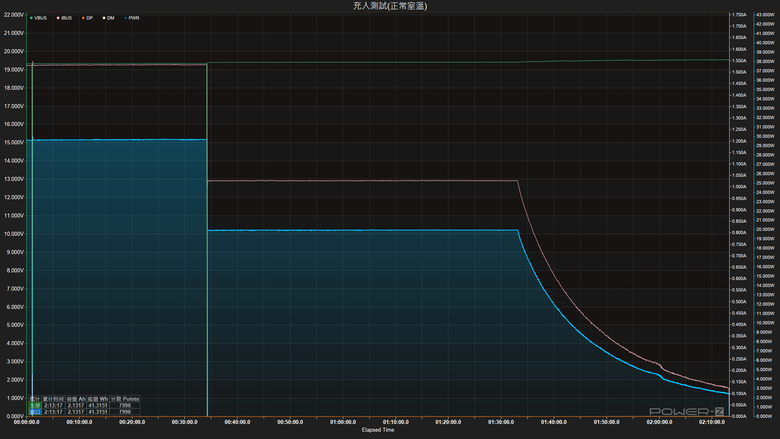Click 2:13:17 in the 窗口 row

[x=53, y=412]
